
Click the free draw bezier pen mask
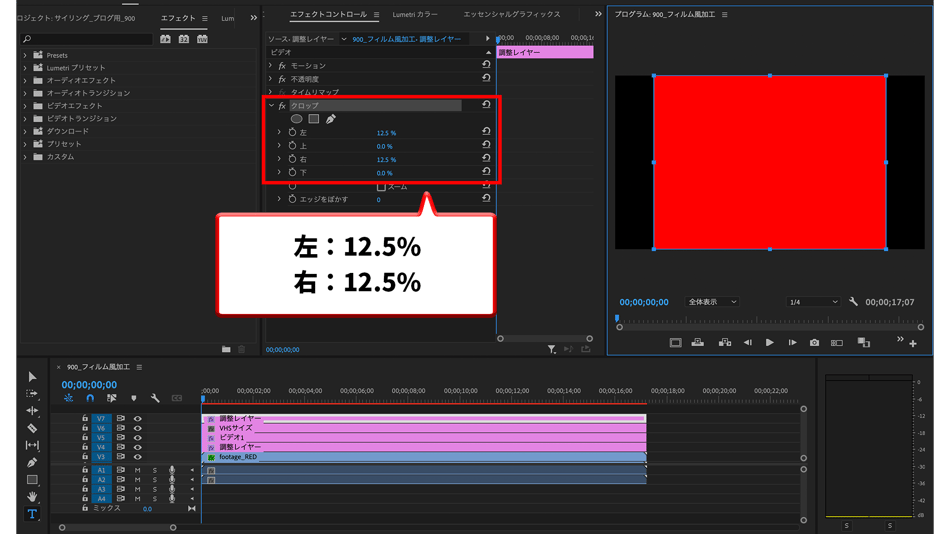point(331,119)
